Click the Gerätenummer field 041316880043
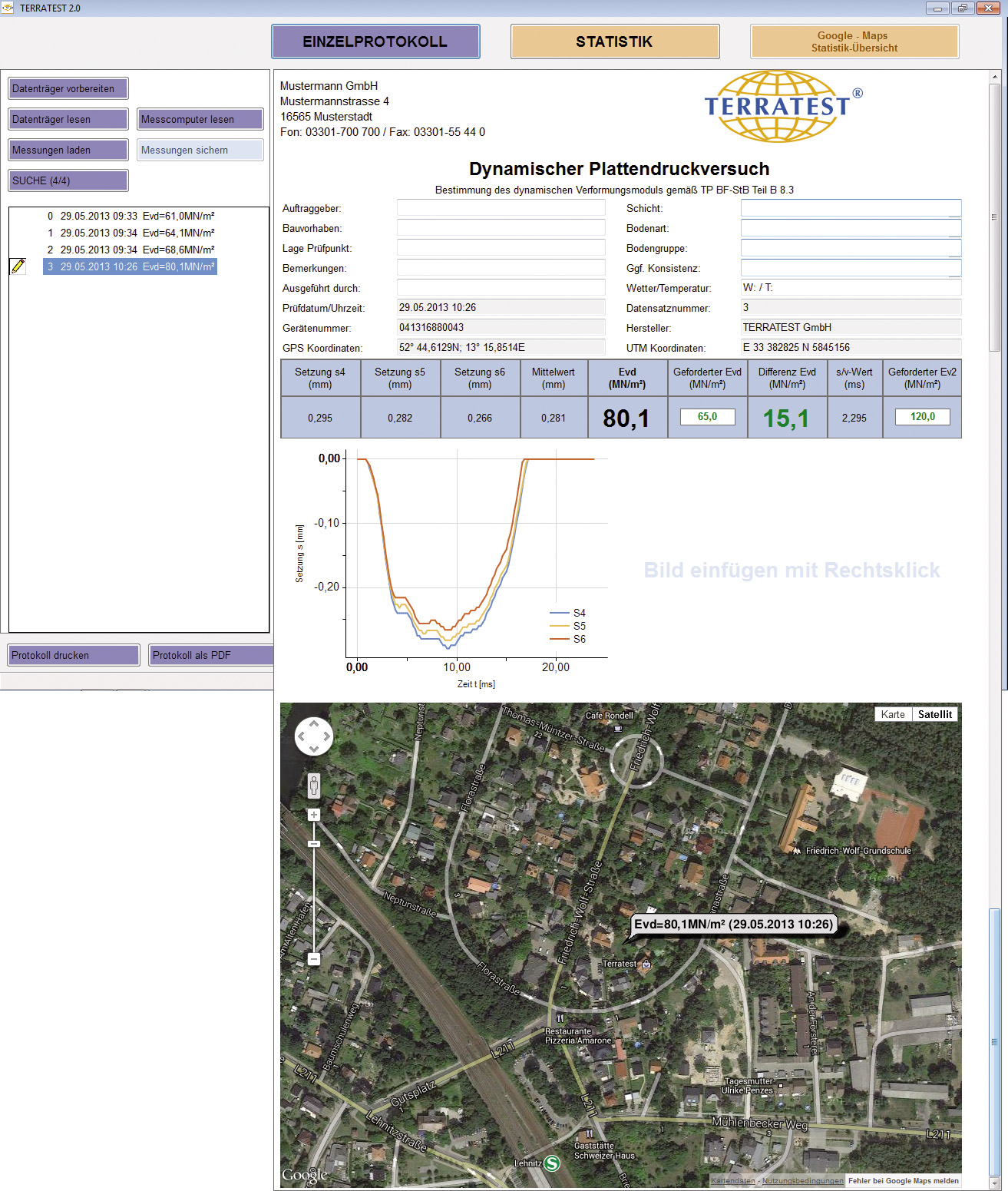This screenshot has height=1191, width=1008. 501,328
